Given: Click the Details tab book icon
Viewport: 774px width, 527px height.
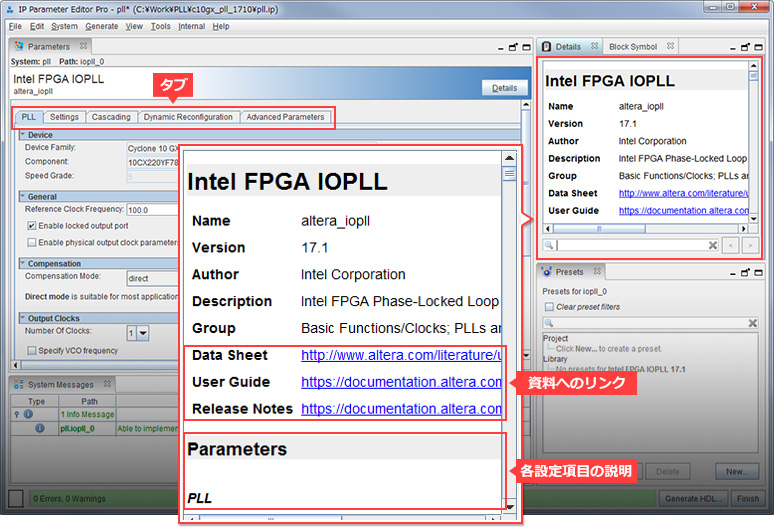Looking at the screenshot, I should click(x=546, y=46).
